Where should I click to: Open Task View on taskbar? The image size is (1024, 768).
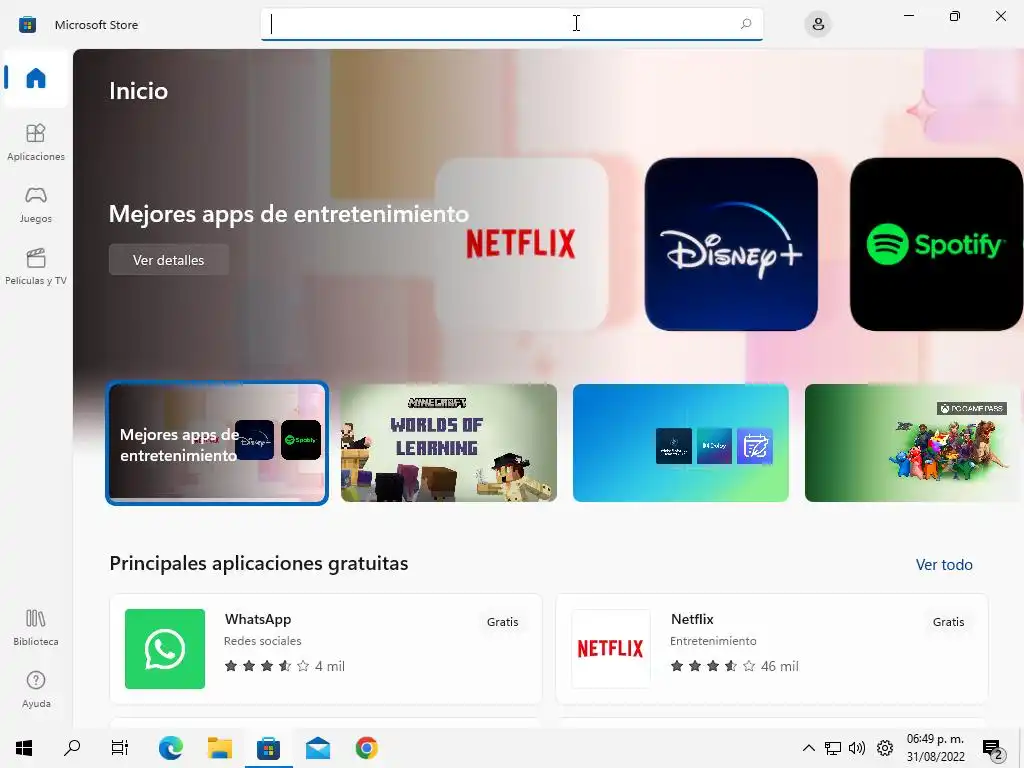[120, 748]
